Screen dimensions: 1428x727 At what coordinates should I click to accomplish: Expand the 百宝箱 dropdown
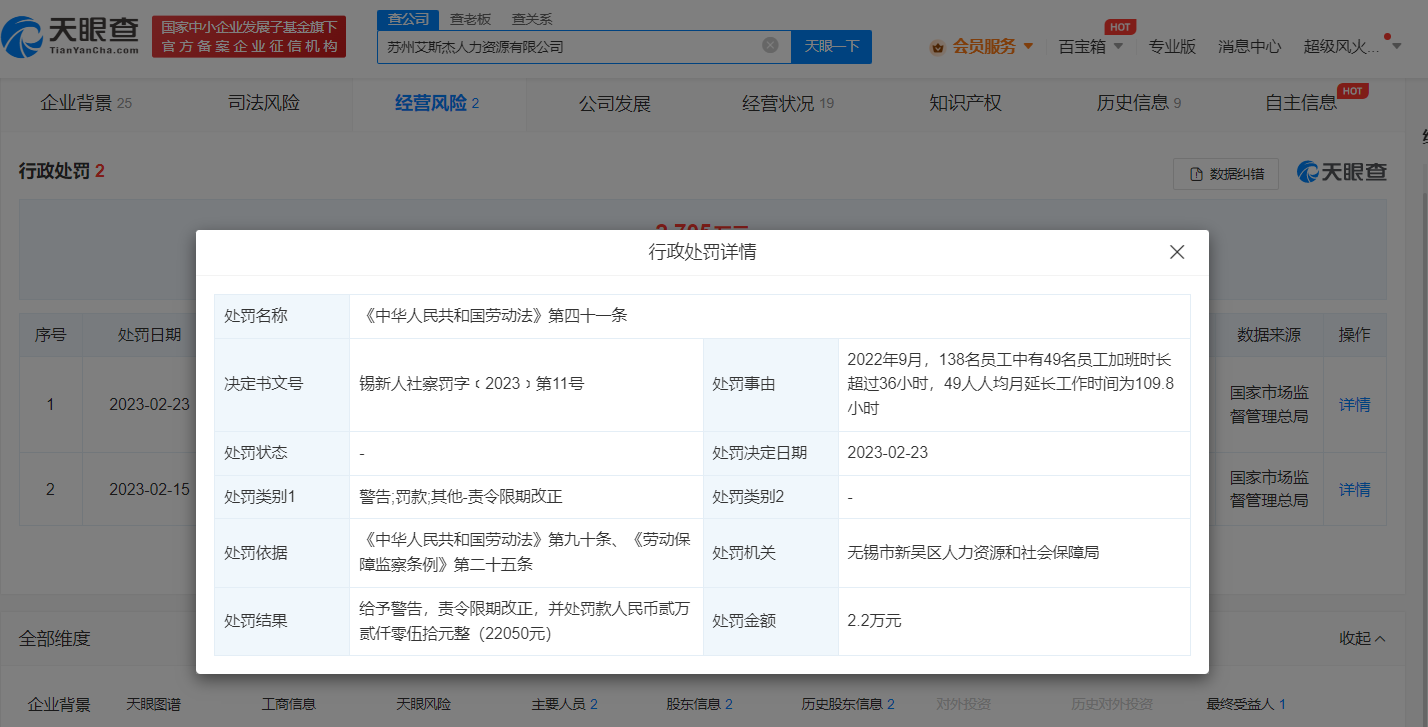tap(1091, 46)
